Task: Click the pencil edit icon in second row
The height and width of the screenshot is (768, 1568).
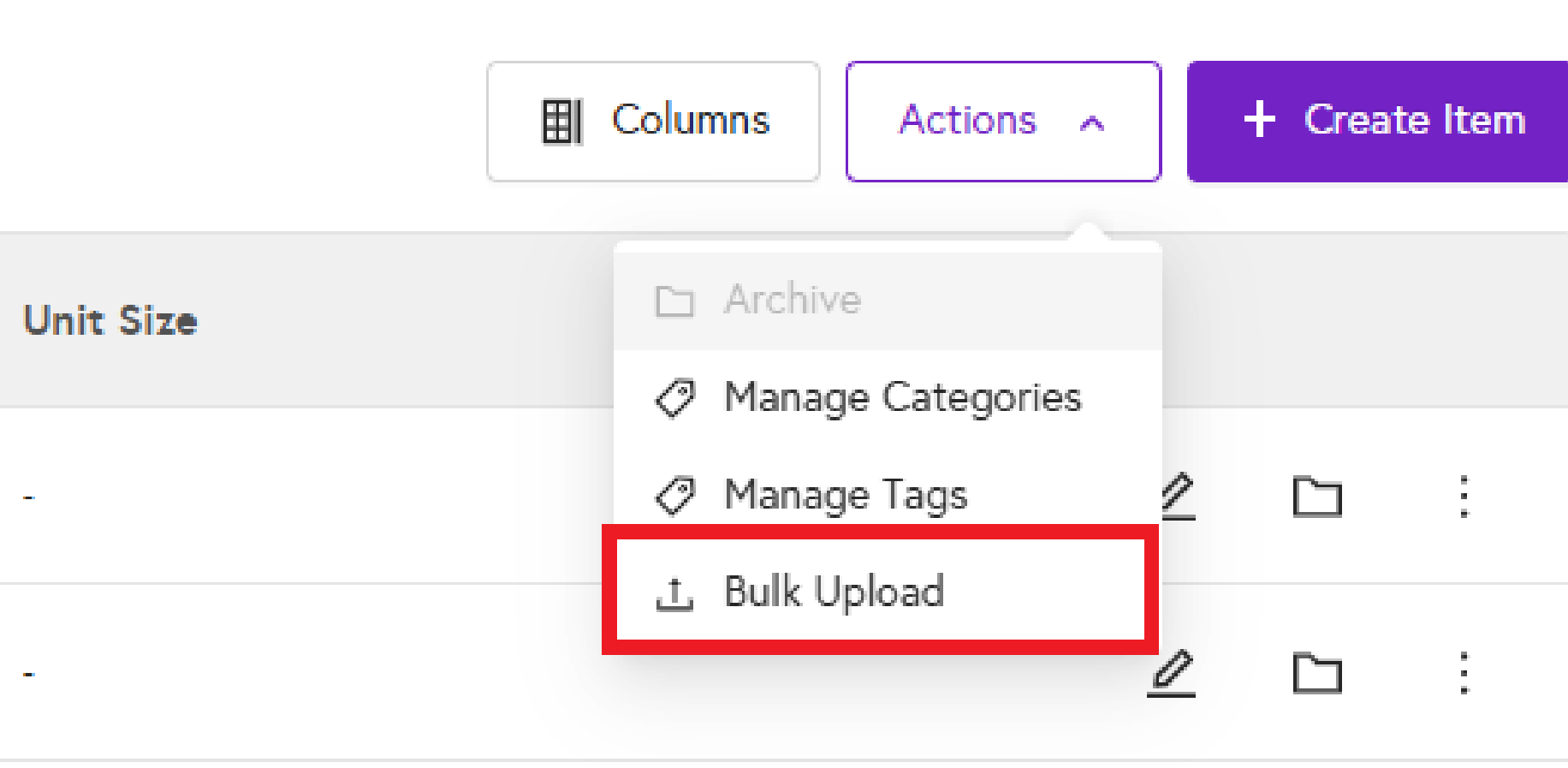Action: tap(1172, 673)
